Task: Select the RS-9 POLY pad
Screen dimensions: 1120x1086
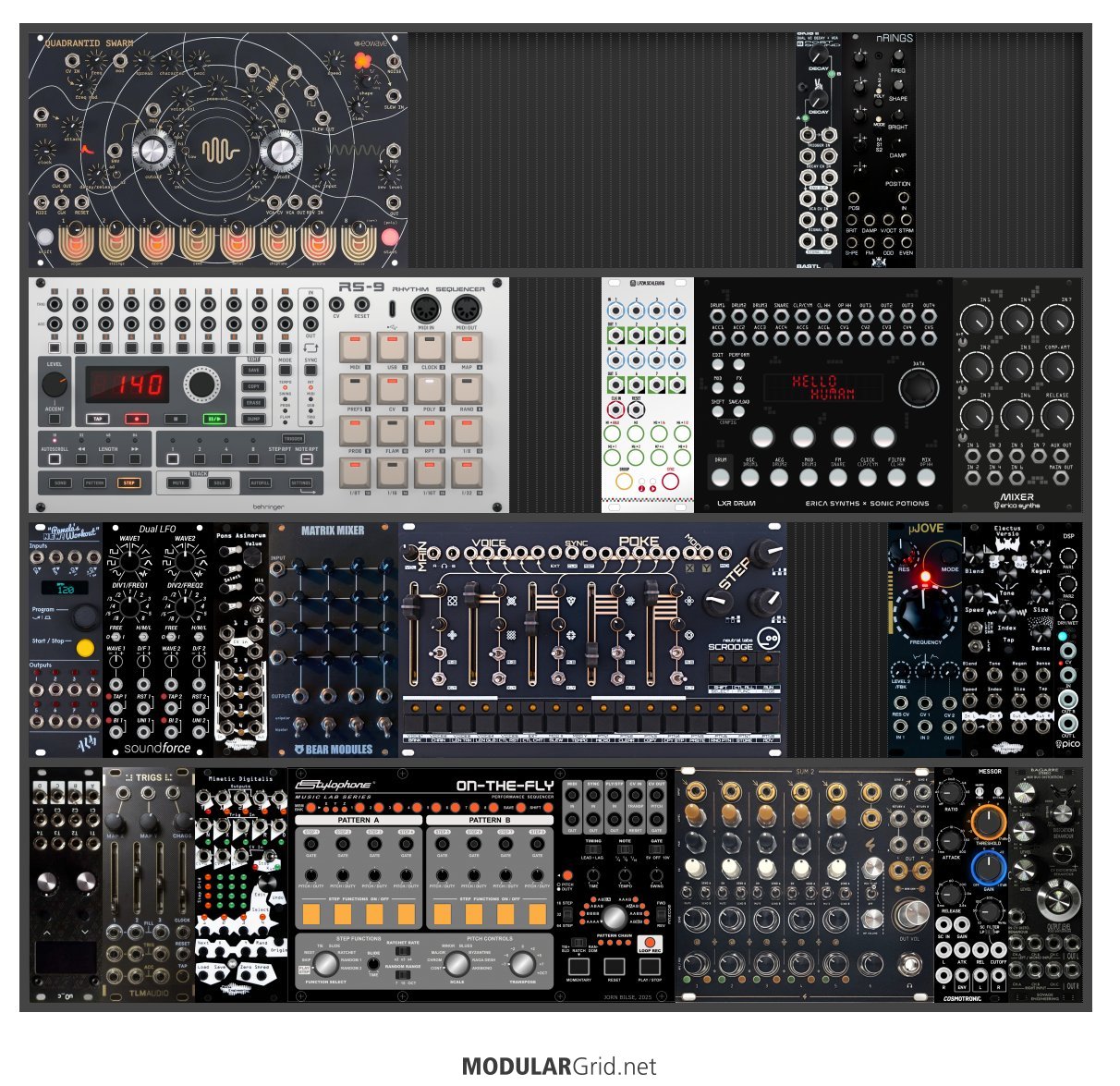Action: tap(429, 389)
